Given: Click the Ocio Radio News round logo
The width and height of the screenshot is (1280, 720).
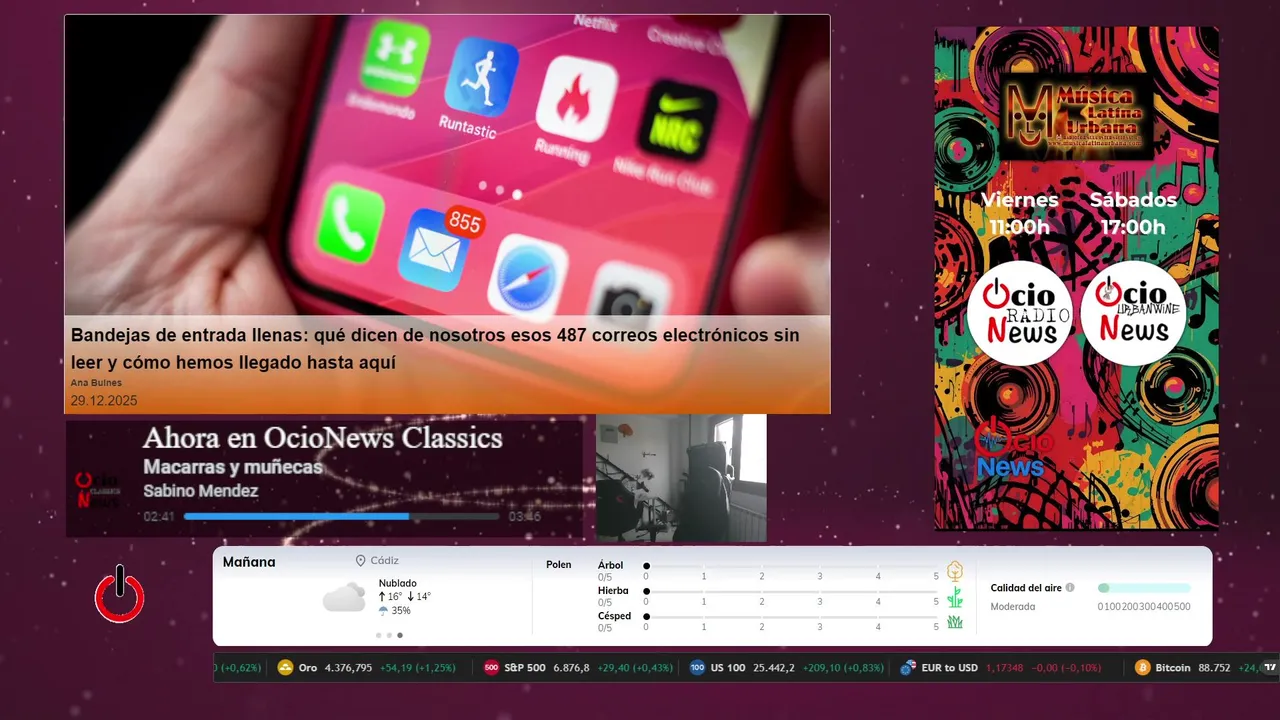Looking at the screenshot, I should coord(1019,313).
